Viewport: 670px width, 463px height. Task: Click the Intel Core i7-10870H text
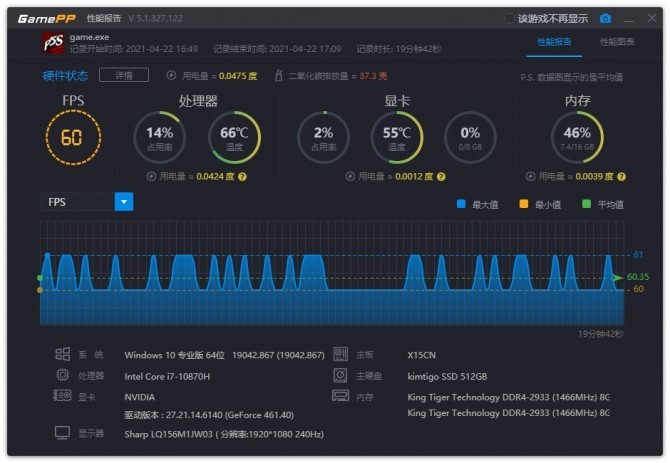click(x=167, y=376)
